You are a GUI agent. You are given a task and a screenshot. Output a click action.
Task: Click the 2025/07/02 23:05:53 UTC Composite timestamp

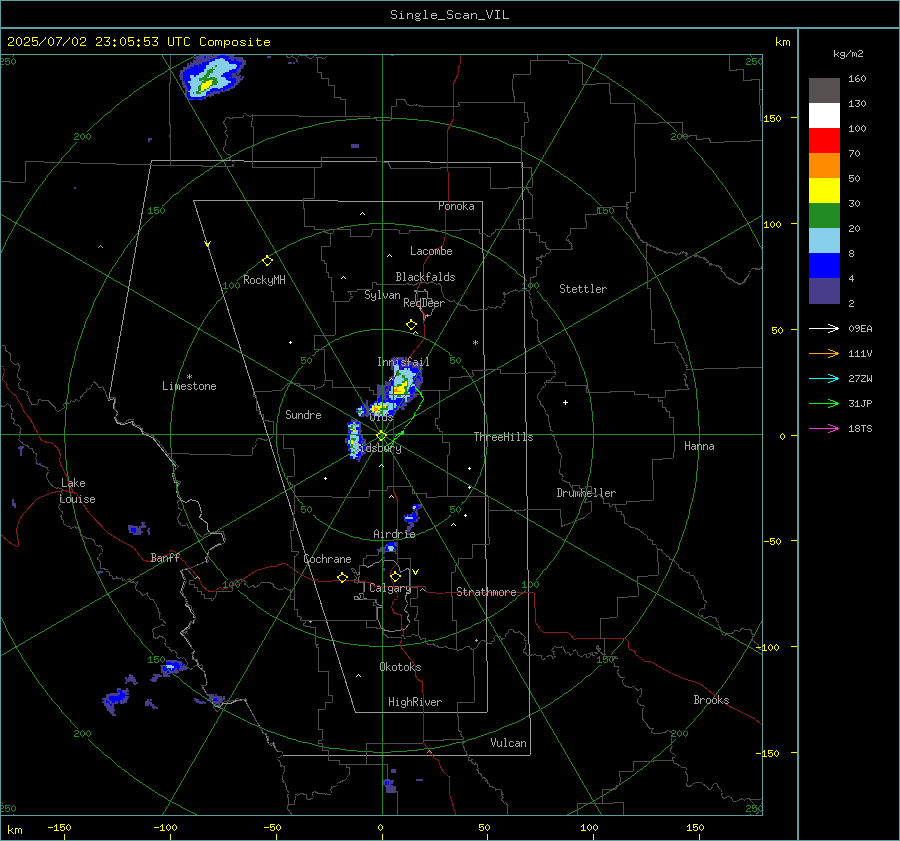138,42
